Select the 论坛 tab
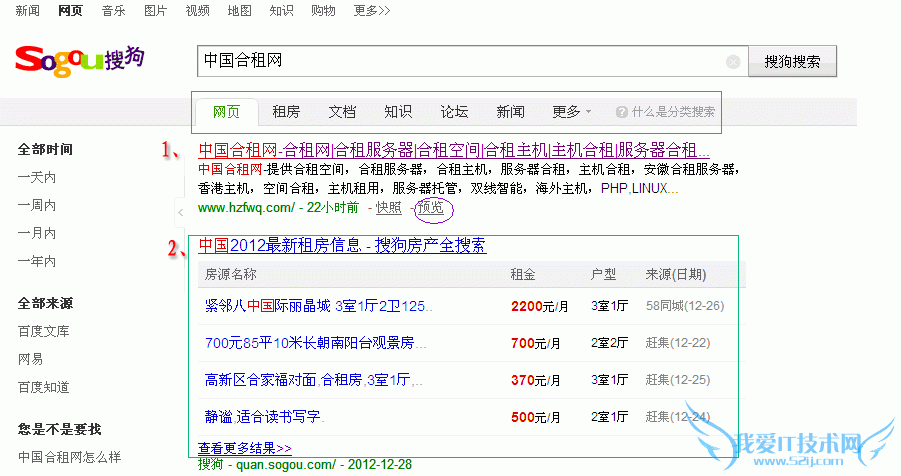The height and width of the screenshot is (476, 901). point(454,112)
